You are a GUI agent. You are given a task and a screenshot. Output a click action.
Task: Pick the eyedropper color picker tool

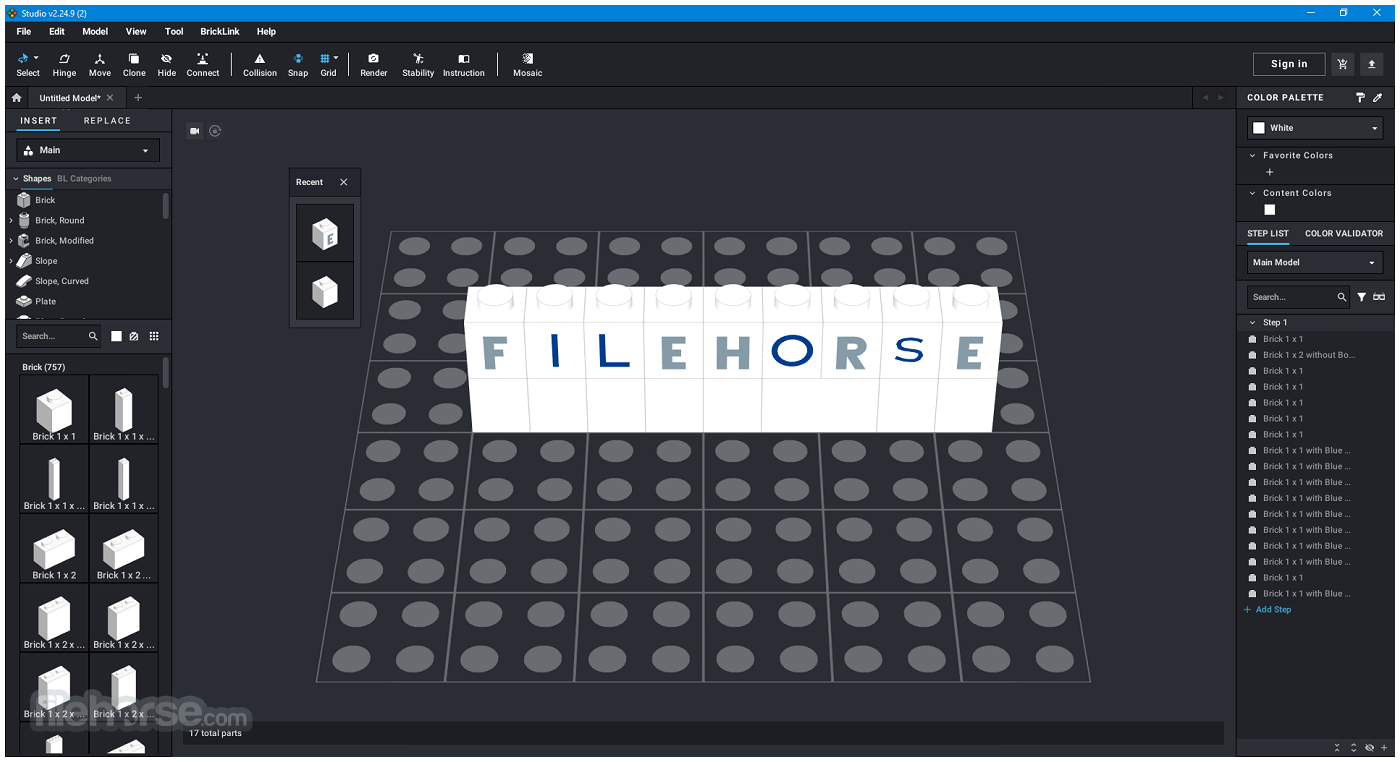coord(1378,97)
